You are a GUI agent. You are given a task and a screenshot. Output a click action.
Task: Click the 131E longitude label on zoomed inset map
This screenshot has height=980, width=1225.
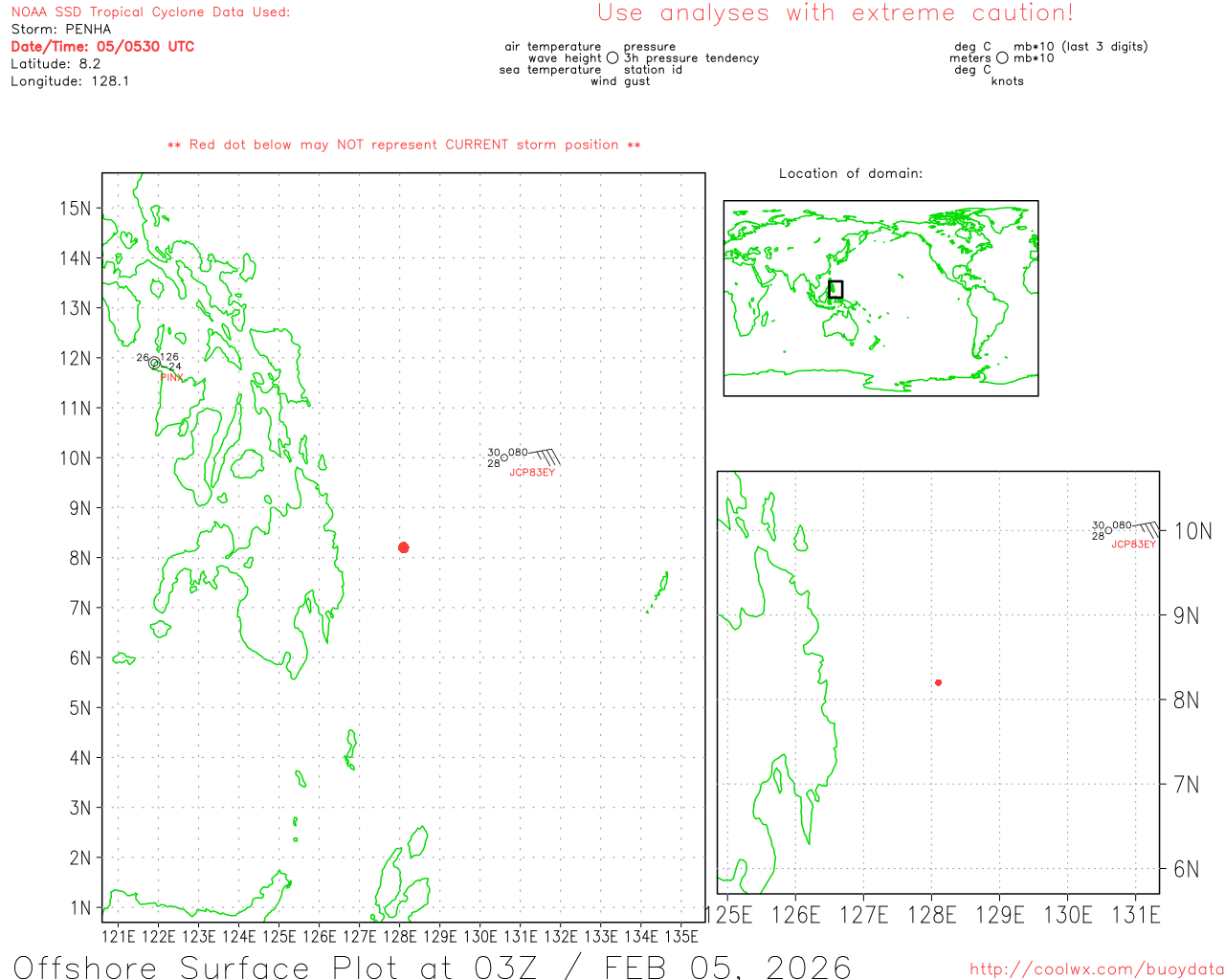(x=1136, y=915)
